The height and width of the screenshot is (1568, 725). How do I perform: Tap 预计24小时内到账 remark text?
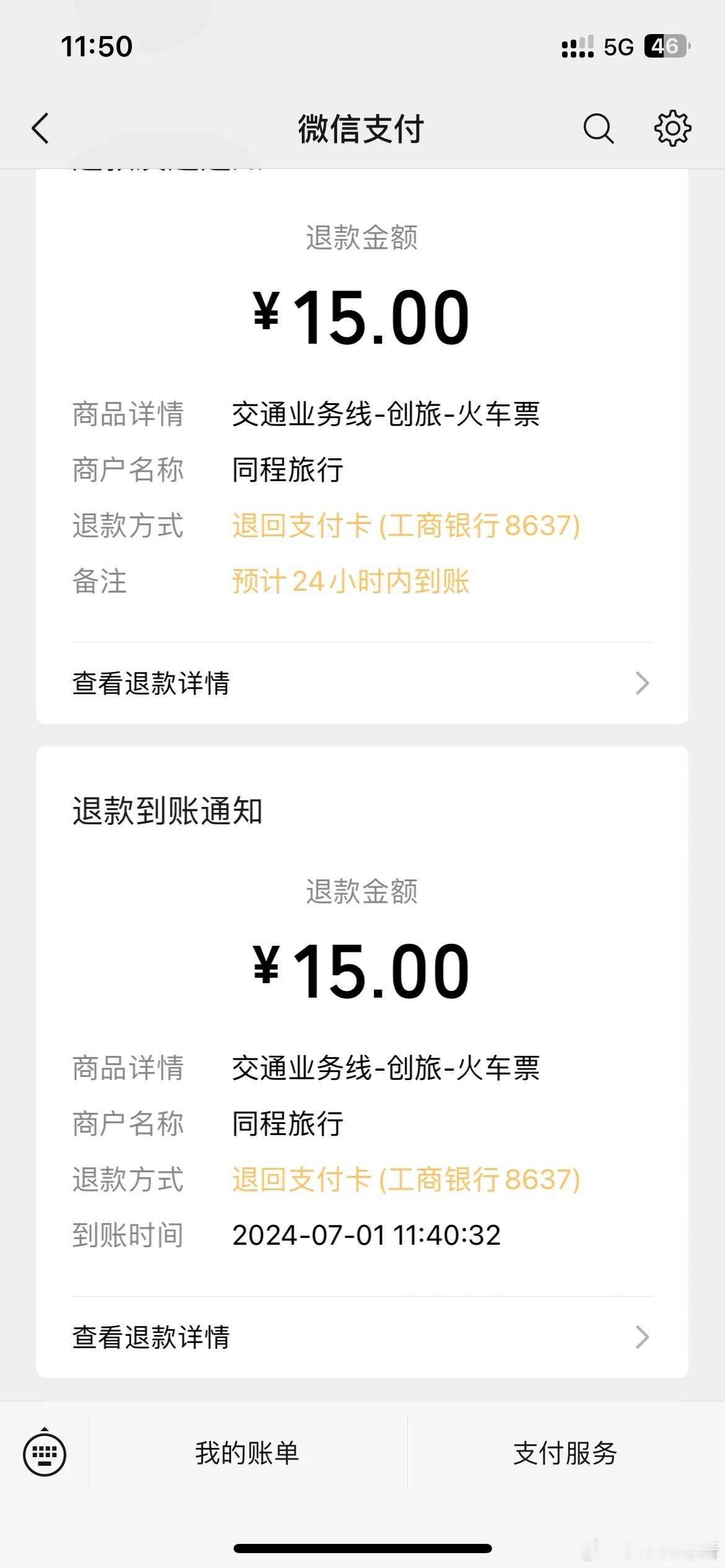351,581
